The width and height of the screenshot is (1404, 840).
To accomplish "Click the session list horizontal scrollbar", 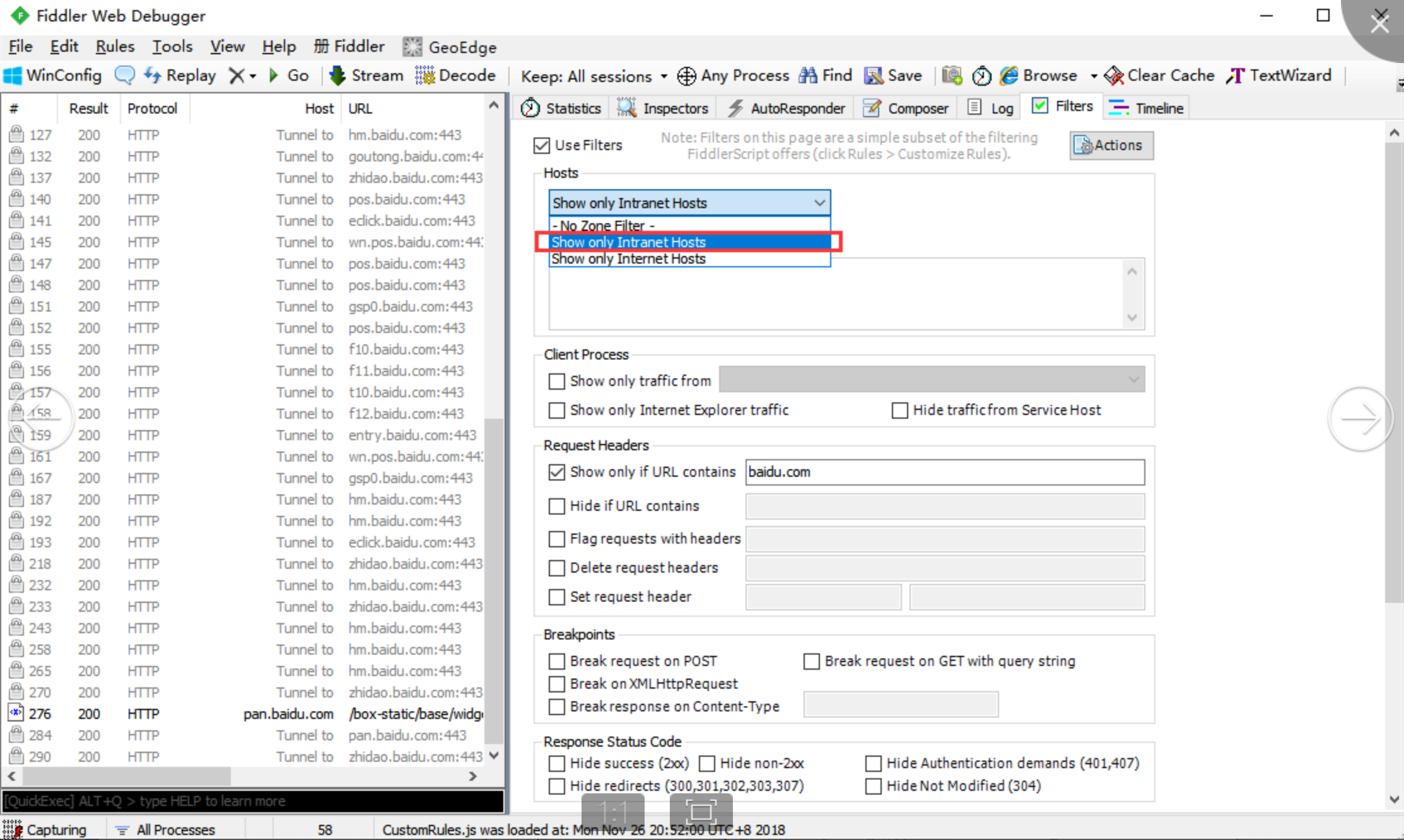I will click(126, 776).
